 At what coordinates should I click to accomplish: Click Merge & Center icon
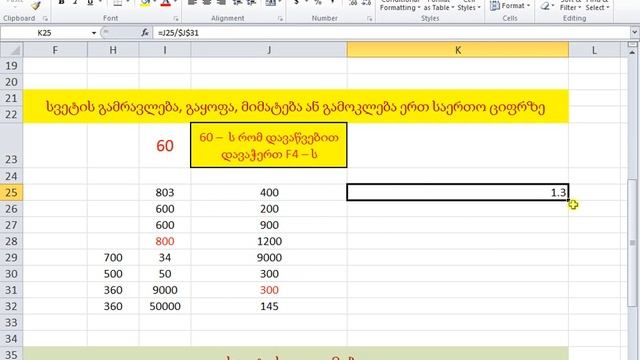coord(270,2)
